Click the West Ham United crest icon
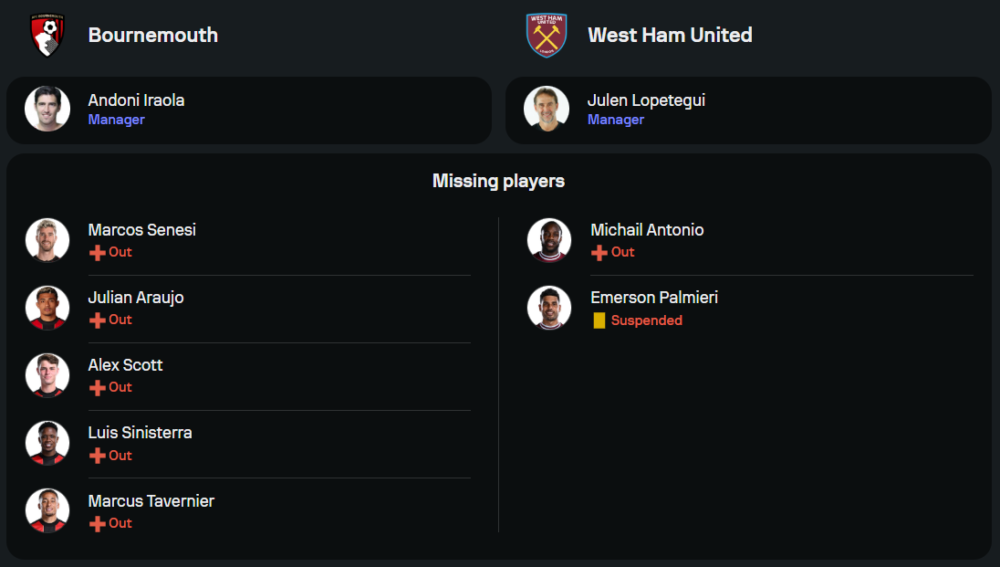 [x=547, y=35]
